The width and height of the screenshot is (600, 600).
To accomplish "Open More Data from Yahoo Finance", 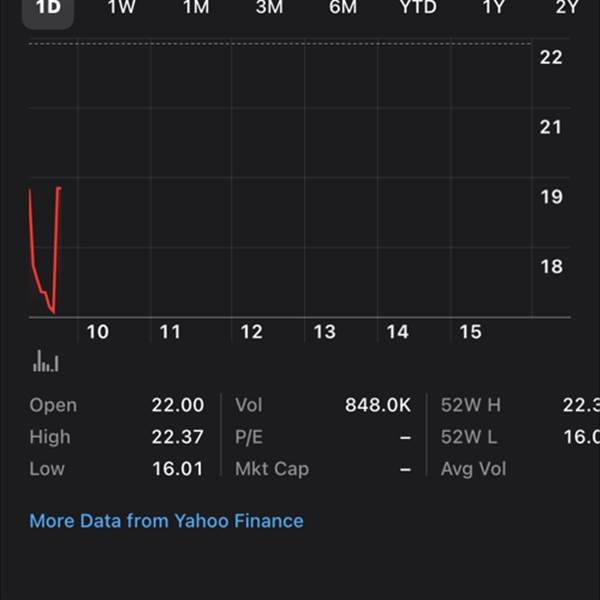I will (x=166, y=521).
